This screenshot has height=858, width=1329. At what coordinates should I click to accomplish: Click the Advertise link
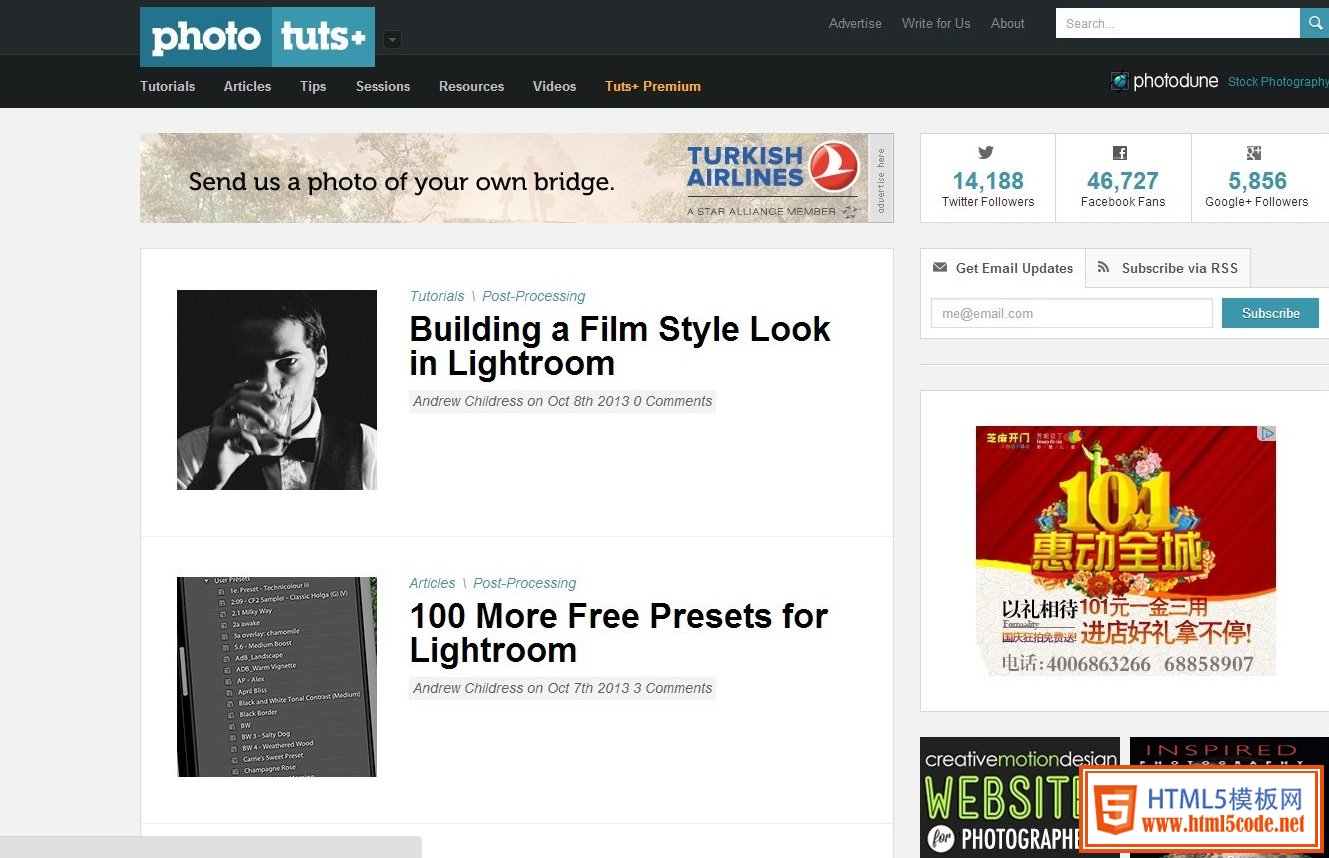point(855,23)
